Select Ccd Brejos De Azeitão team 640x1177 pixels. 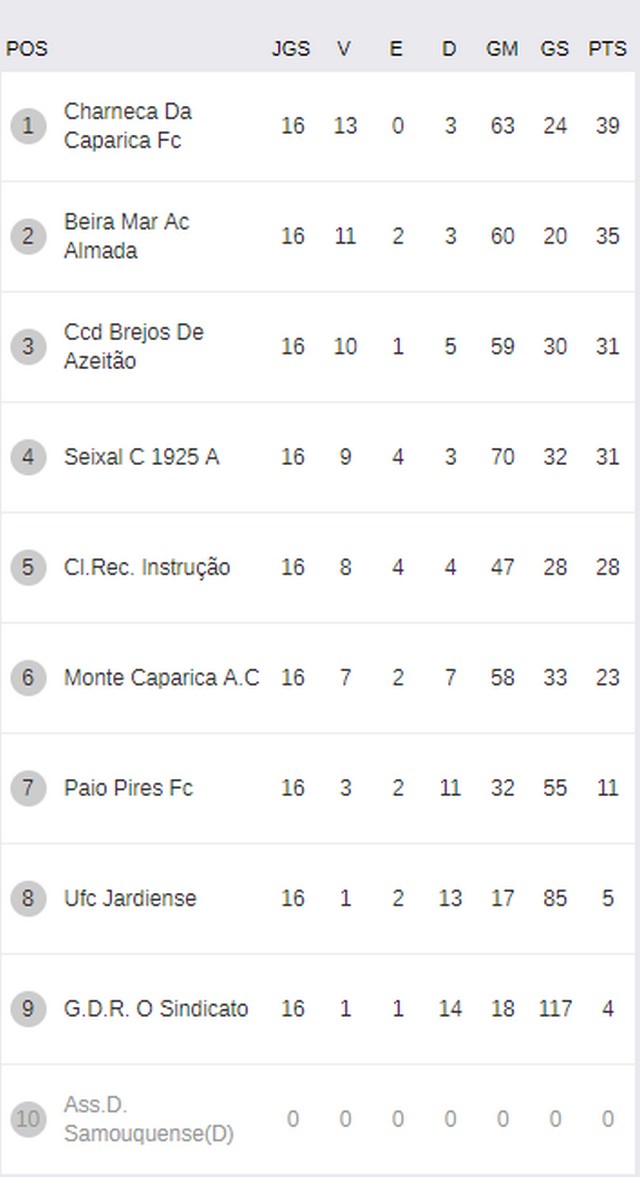pyautogui.click(x=134, y=347)
